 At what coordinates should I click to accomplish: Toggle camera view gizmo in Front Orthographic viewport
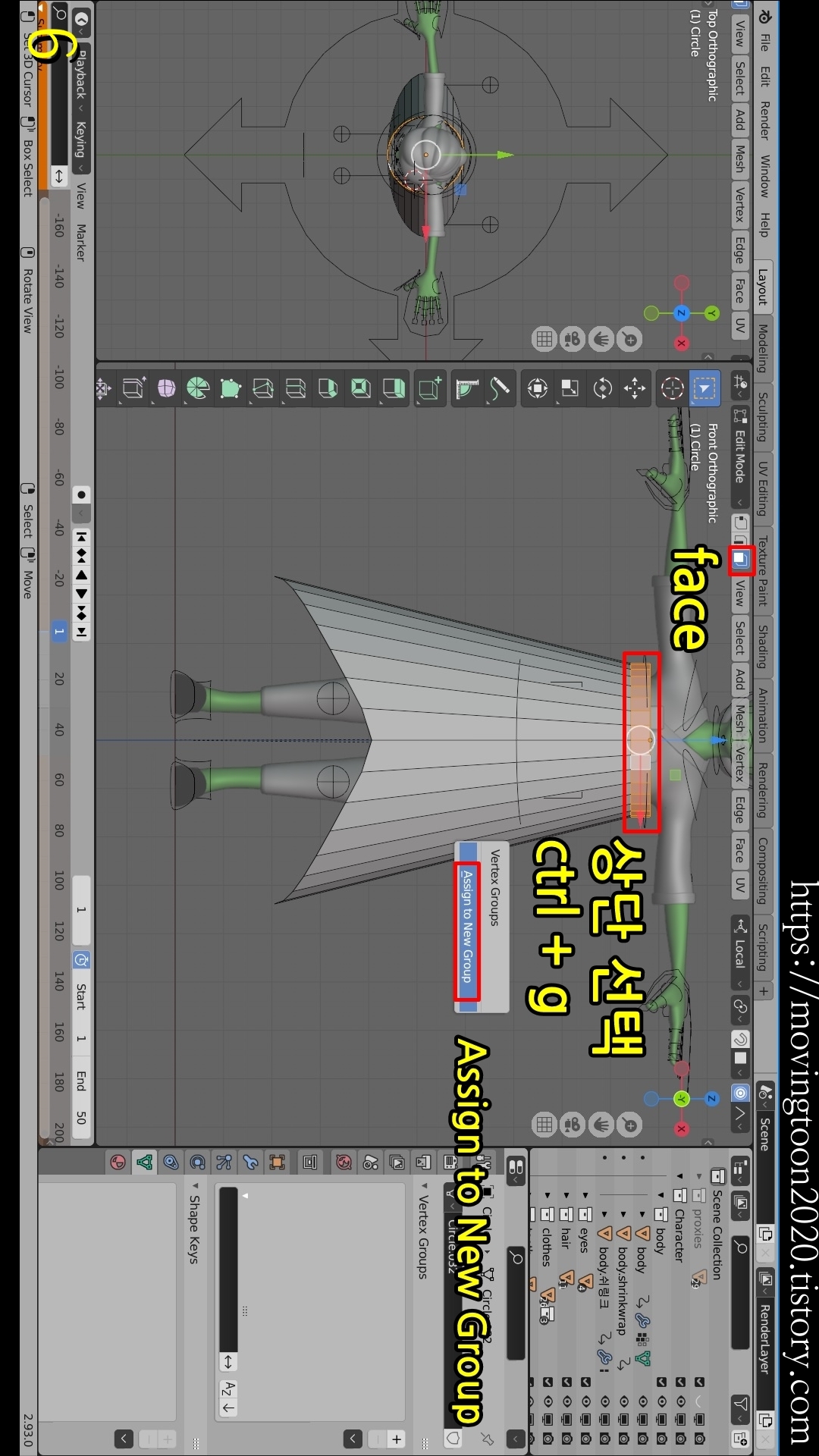(573, 1125)
